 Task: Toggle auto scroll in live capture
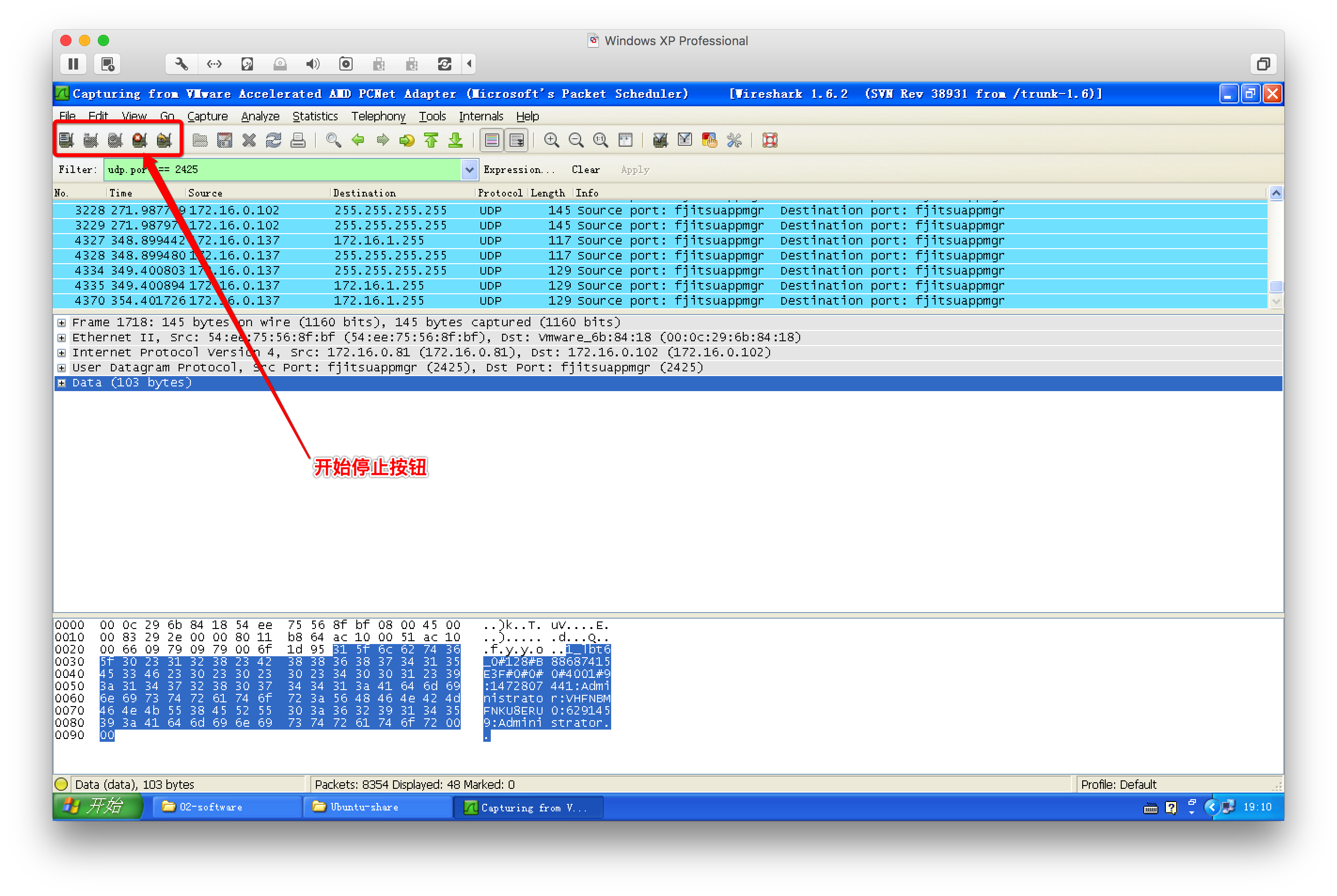click(517, 140)
